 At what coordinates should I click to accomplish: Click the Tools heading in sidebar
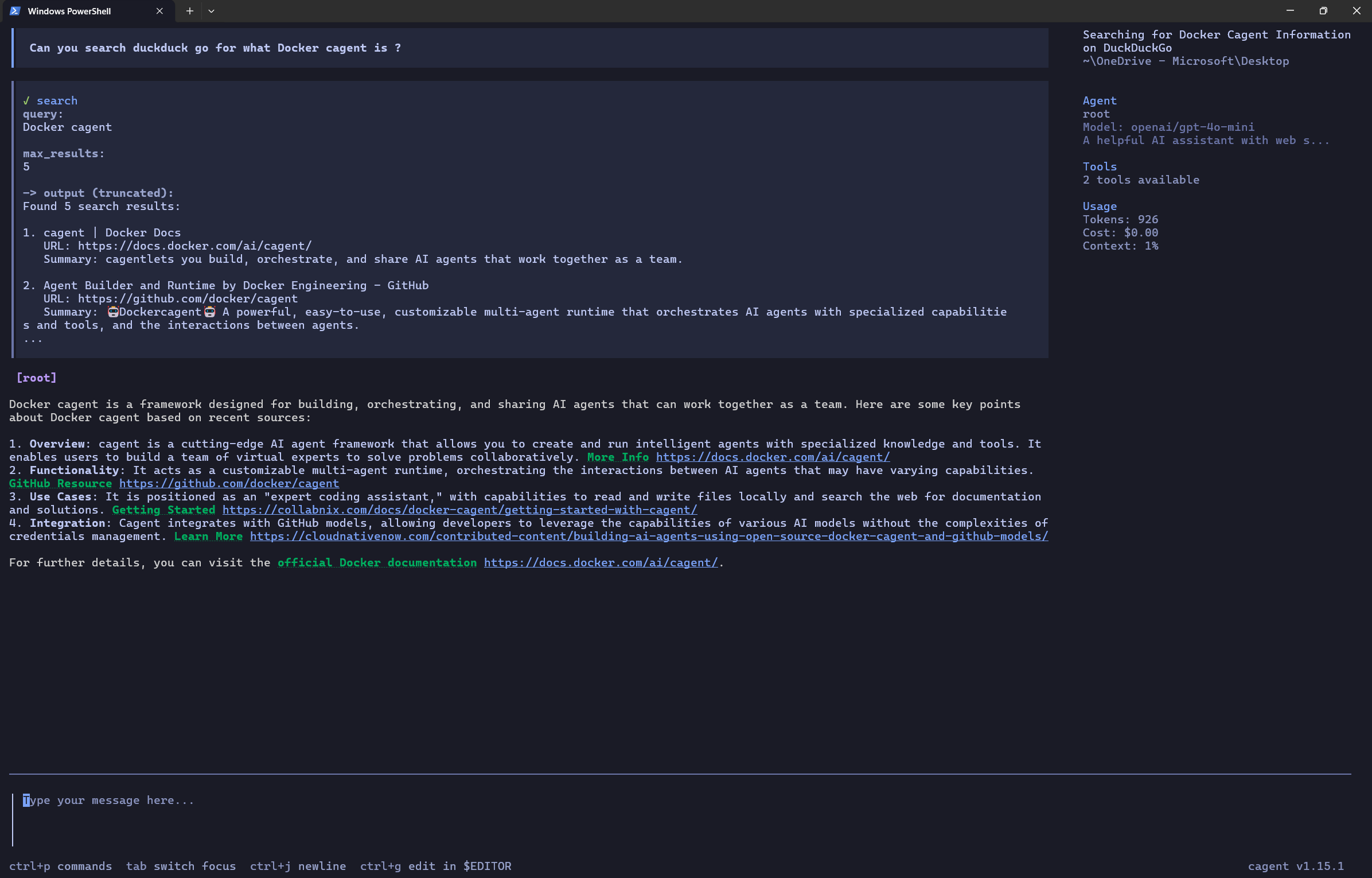pyautogui.click(x=1100, y=167)
